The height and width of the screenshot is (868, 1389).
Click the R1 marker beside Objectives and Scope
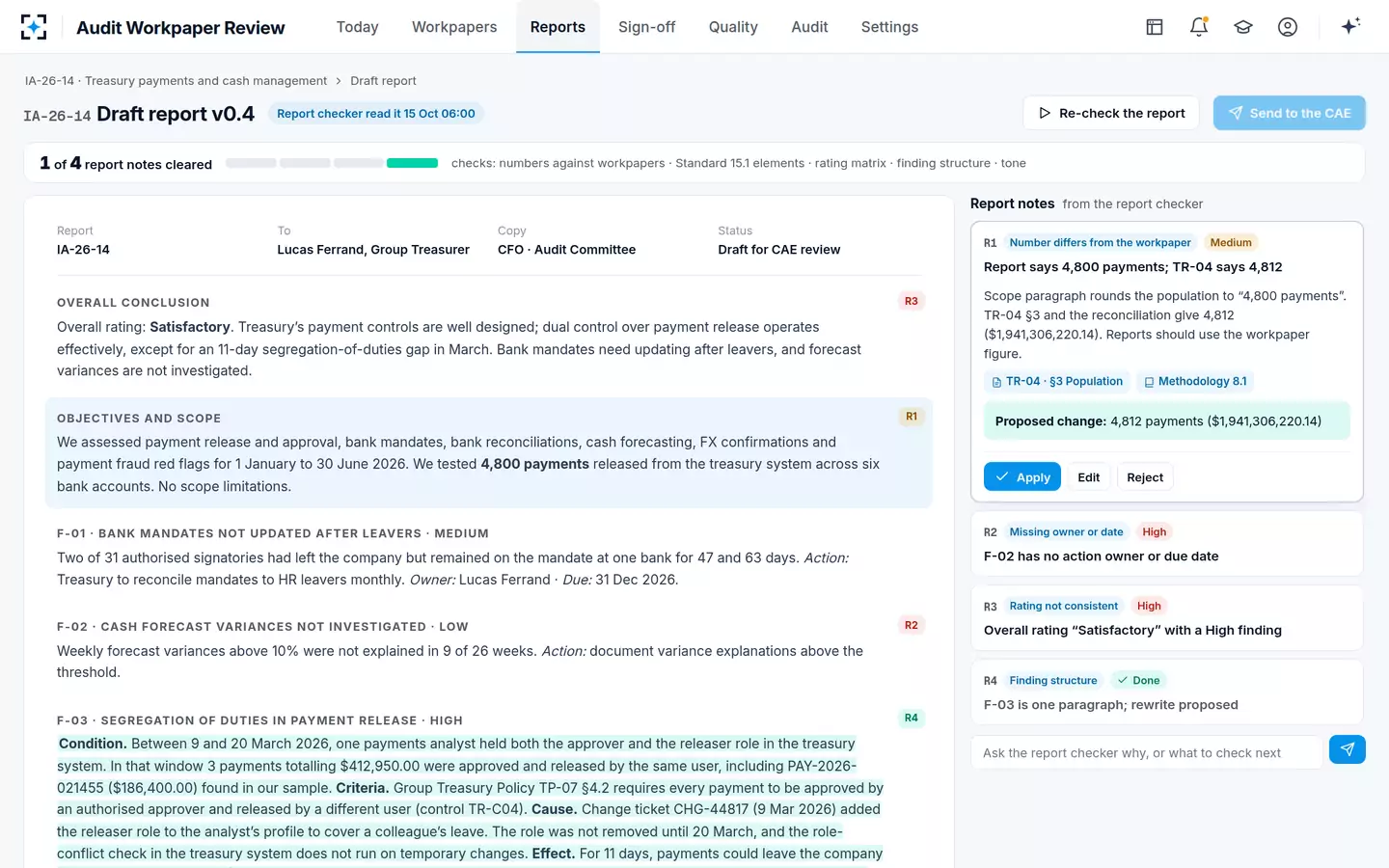click(x=911, y=417)
